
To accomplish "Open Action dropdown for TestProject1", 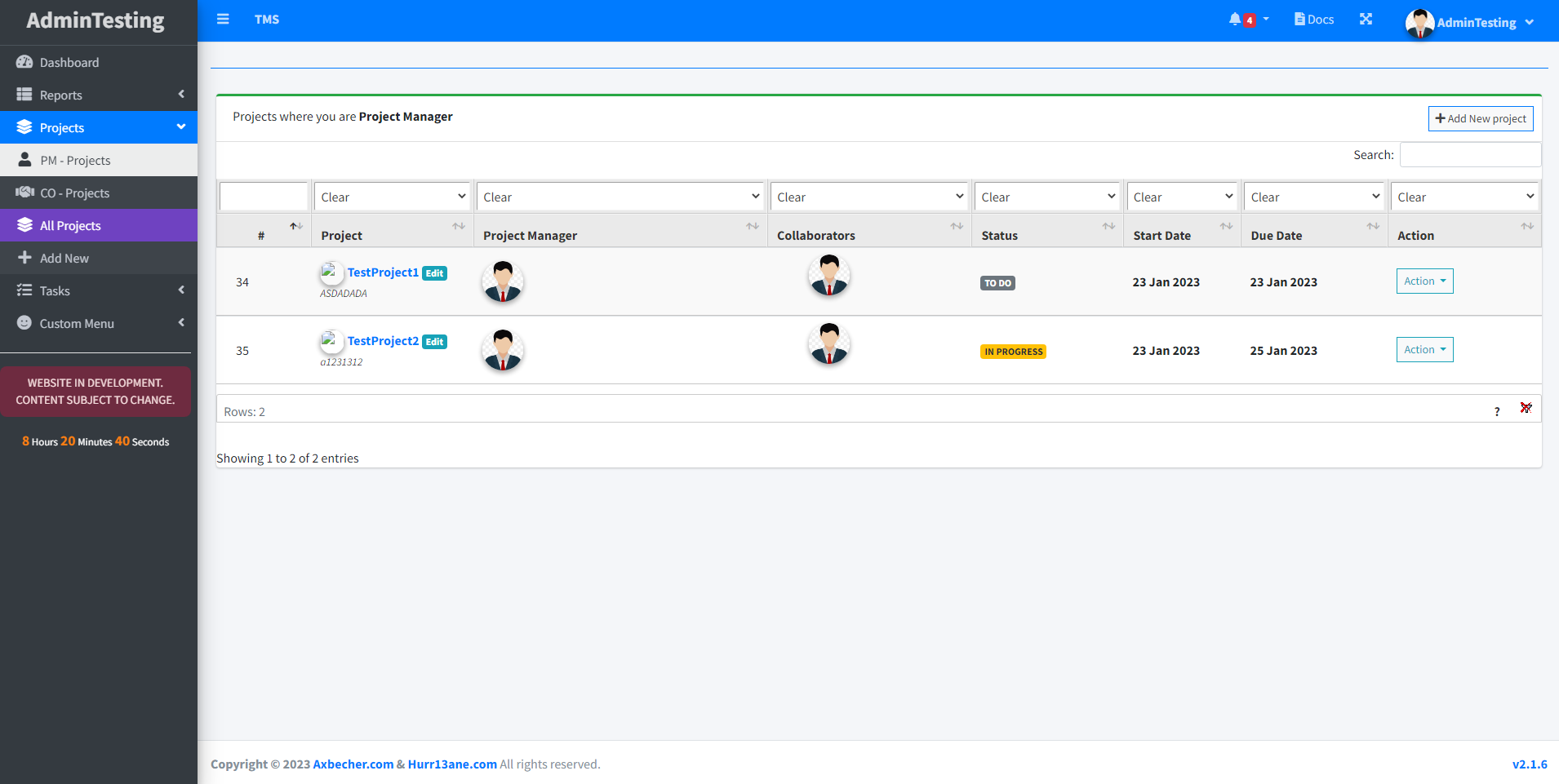I will (x=1424, y=281).
